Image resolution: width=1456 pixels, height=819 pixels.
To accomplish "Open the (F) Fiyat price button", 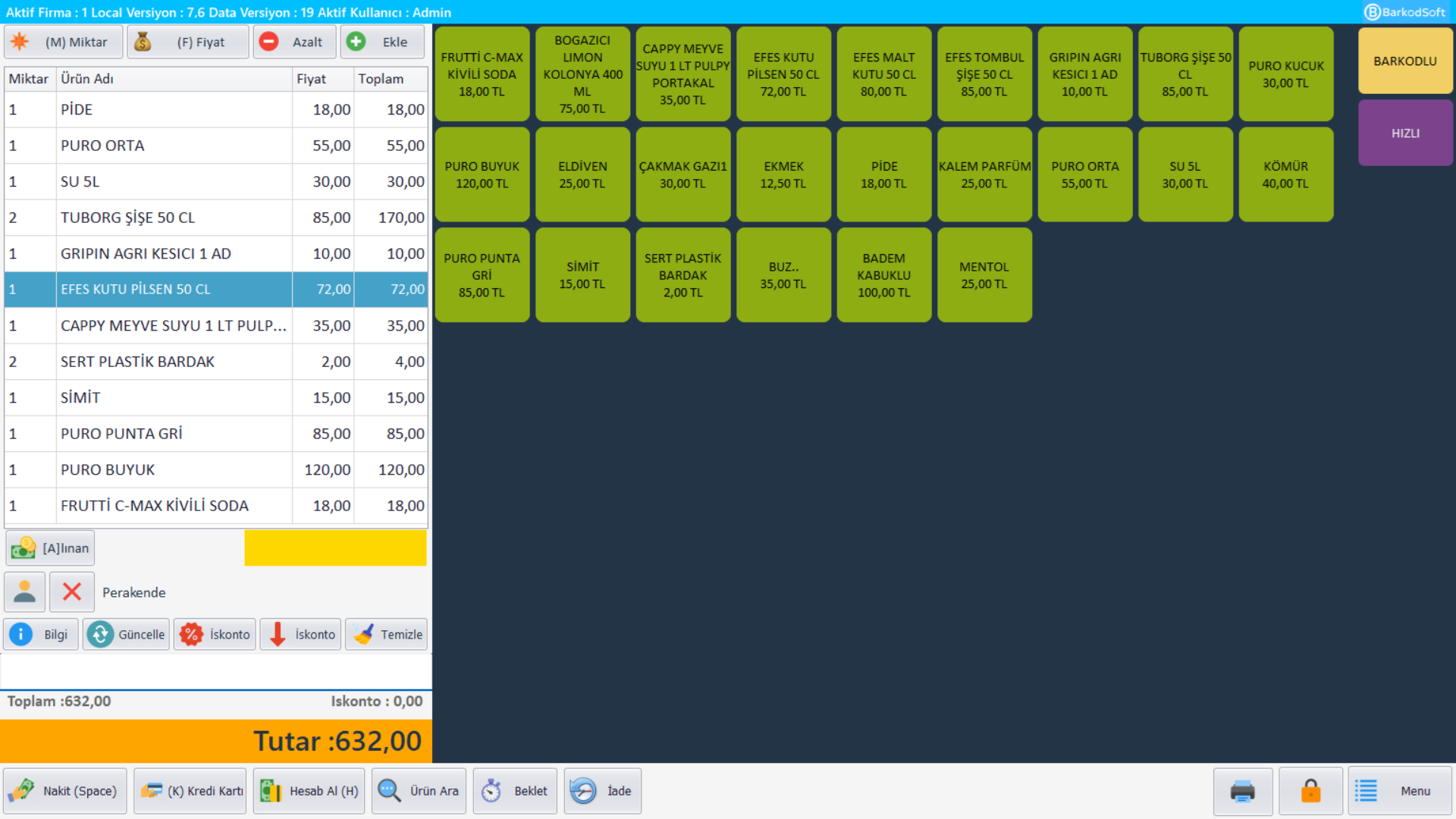I will tap(188, 42).
